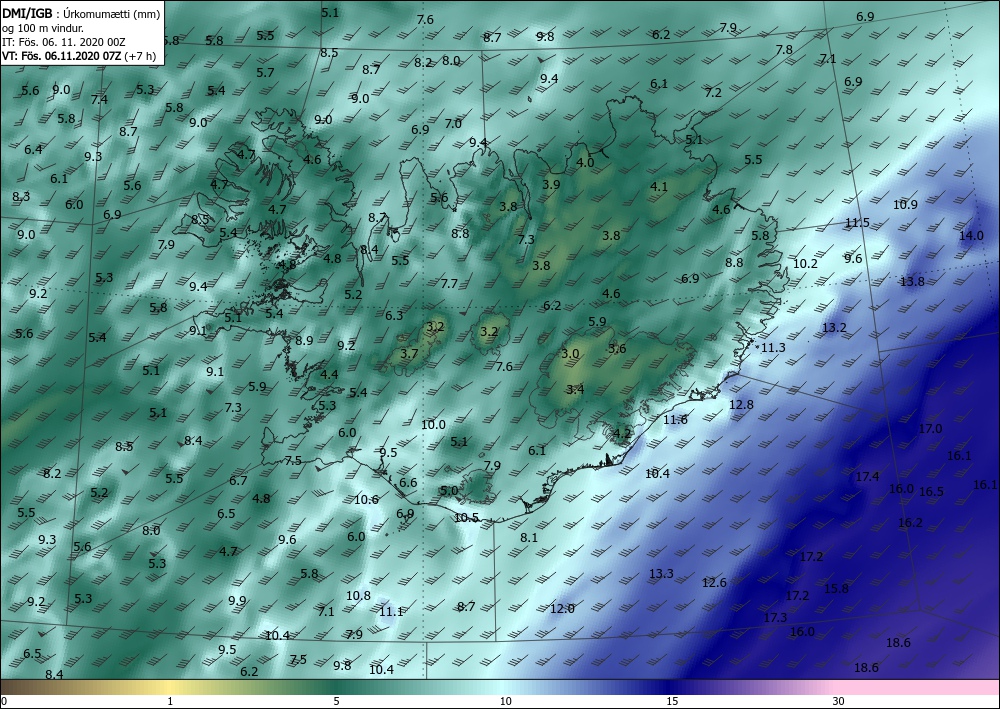Click the 4.0 value in the north
The image size is (1000, 709).
click(x=585, y=162)
